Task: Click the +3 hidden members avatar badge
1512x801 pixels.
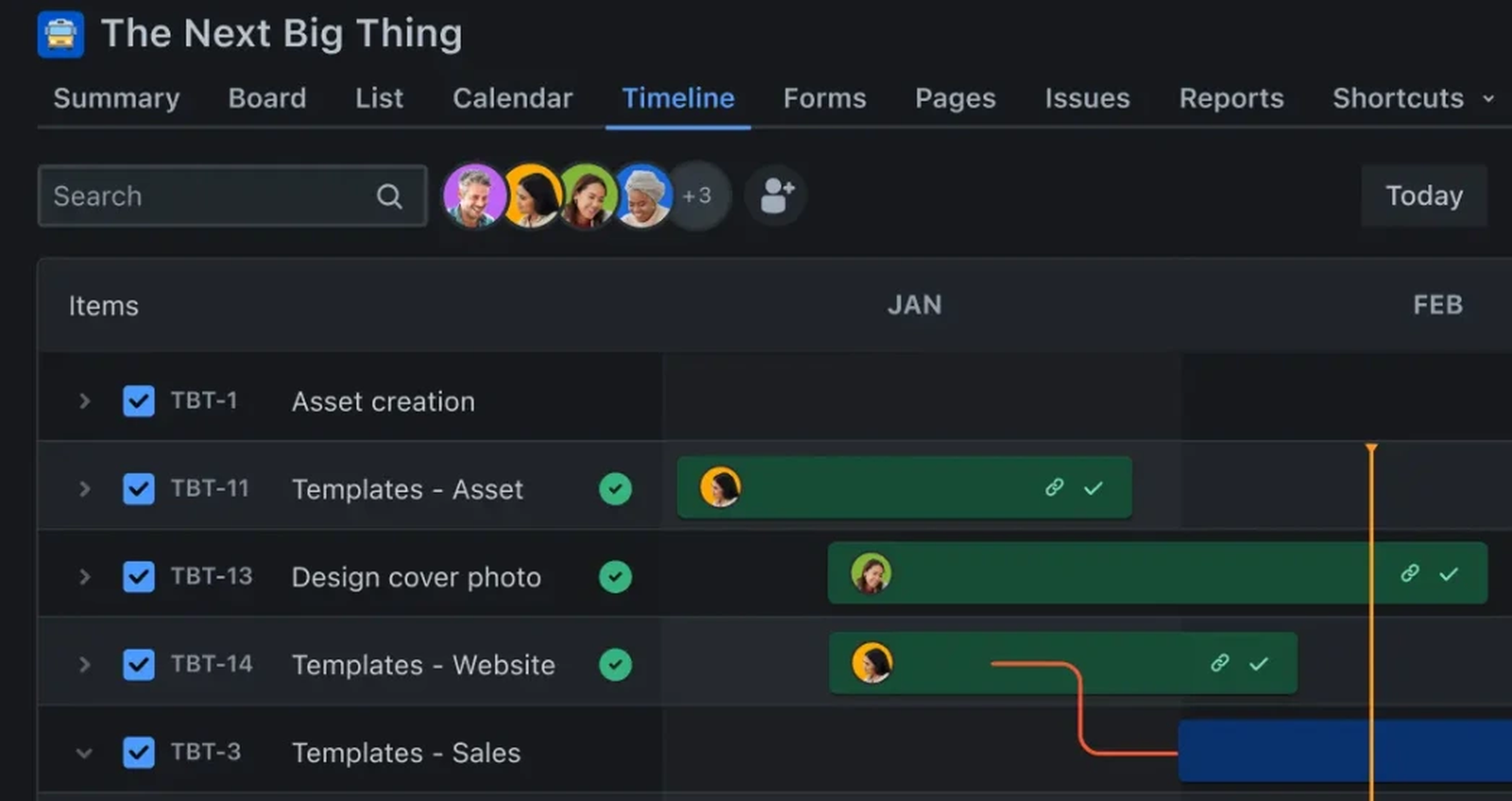Action: click(696, 196)
